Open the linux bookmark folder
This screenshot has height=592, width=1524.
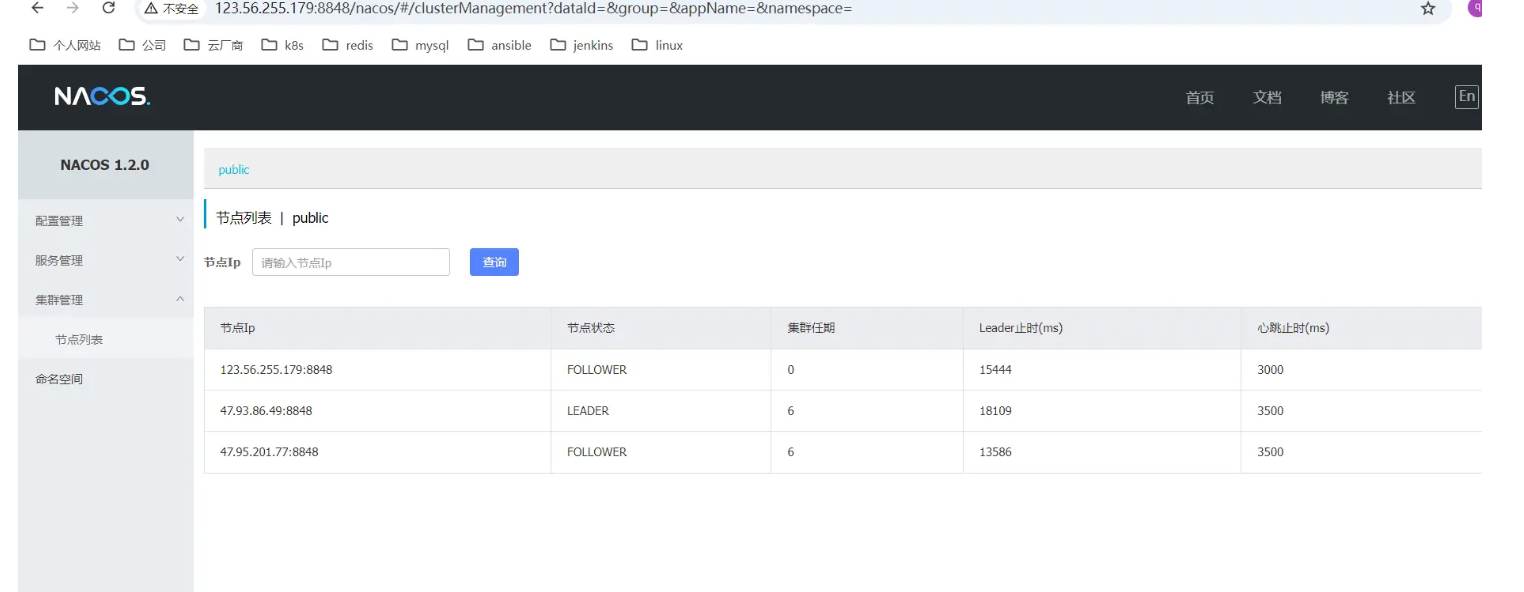tap(658, 45)
